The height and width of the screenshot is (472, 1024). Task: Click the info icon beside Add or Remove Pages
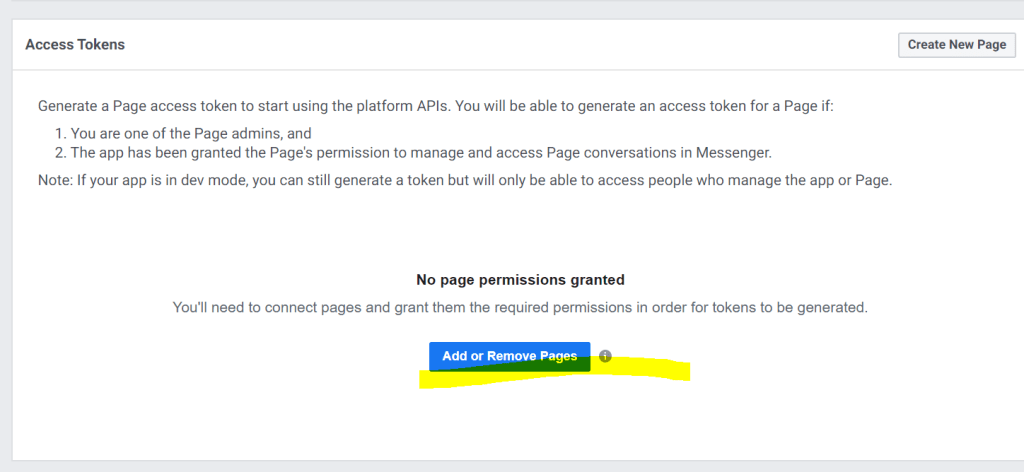coord(605,356)
